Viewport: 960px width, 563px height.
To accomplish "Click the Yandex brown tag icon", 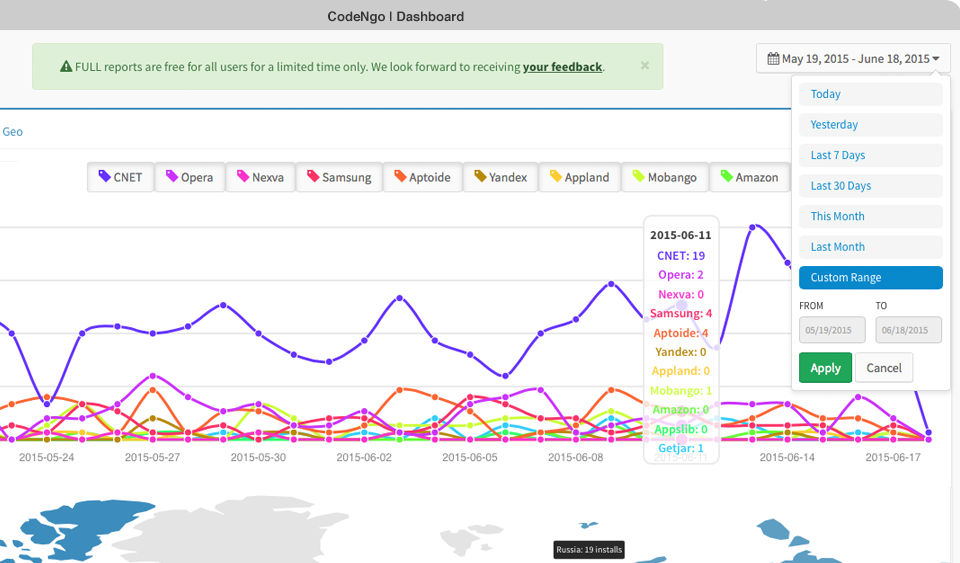I will tap(480, 176).
